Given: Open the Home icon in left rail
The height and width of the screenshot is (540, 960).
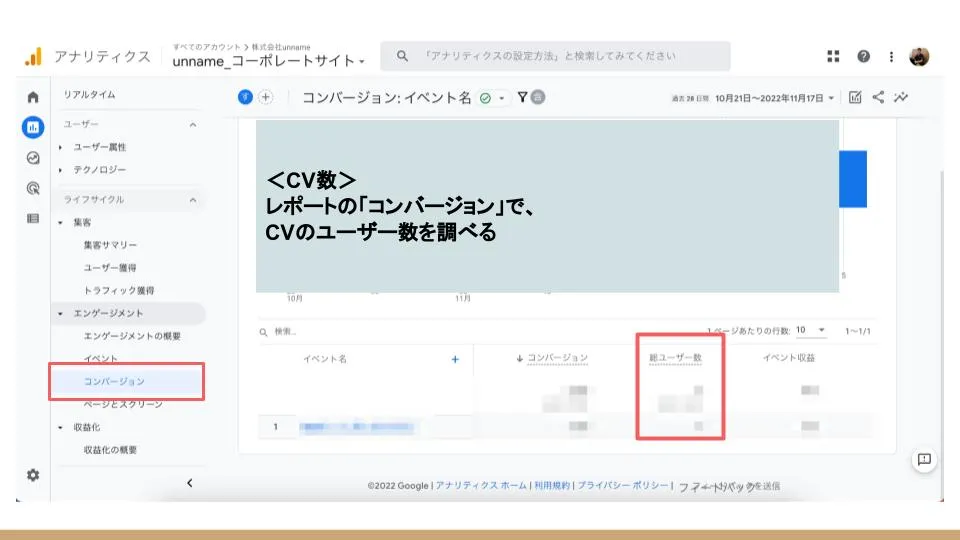Looking at the screenshot, I should [33, 97].
